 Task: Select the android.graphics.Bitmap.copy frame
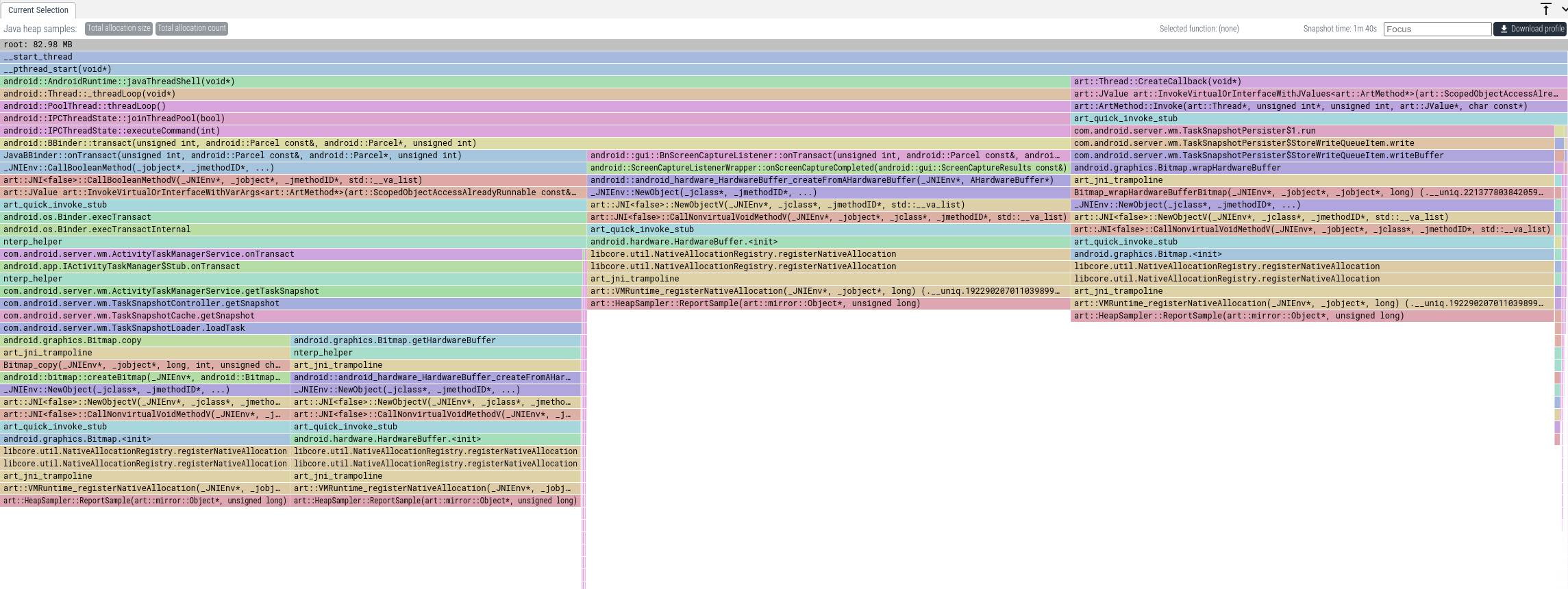click(145, 340)
